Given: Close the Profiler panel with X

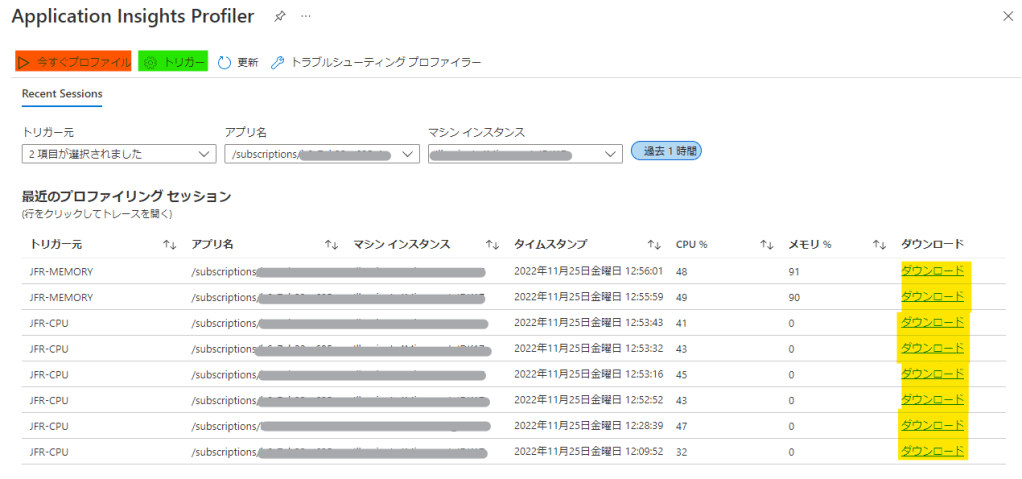Looking at the screenshot, I should click(1006, 17).
